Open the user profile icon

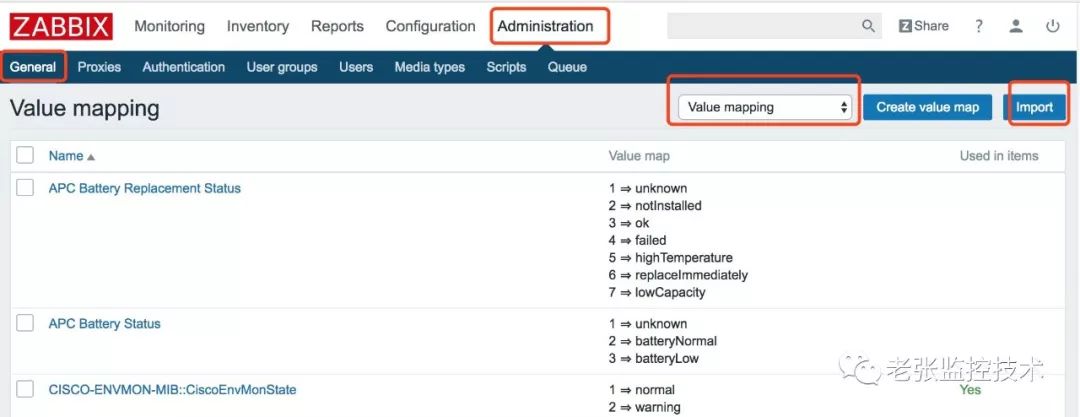pos(1016,27)
